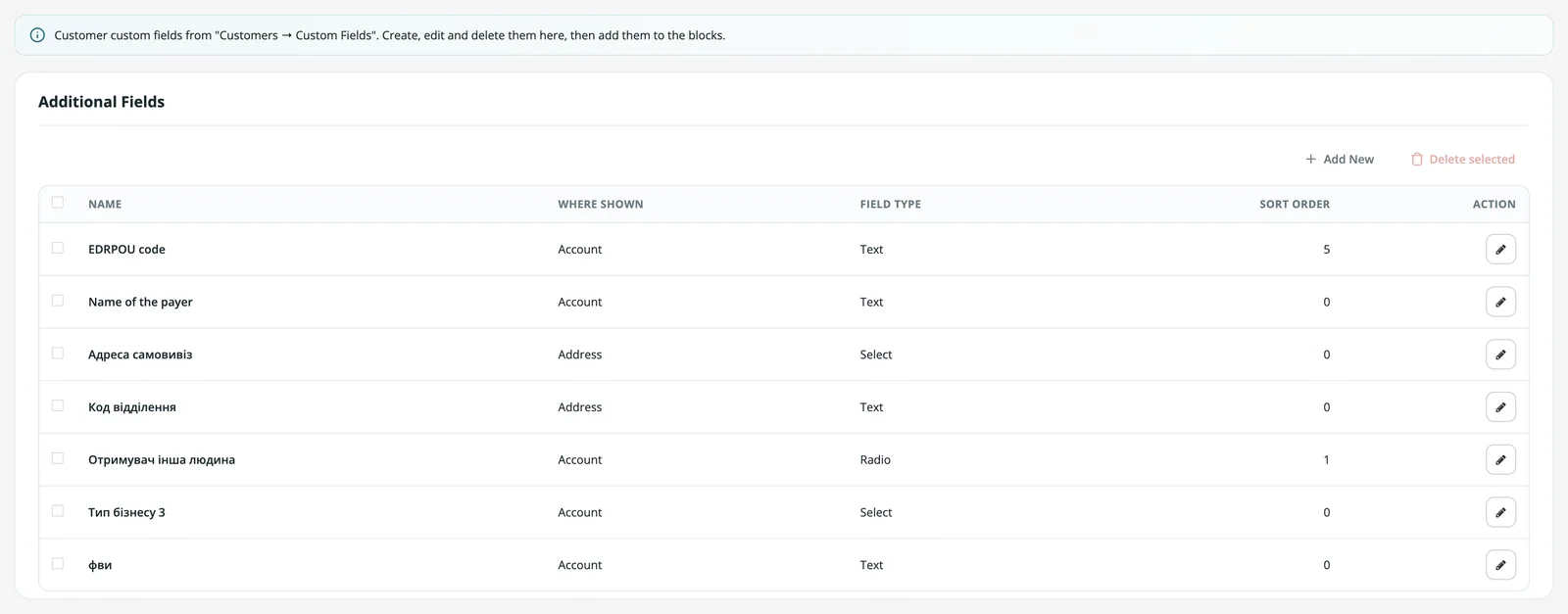Click Address cell in Код відділення row
This screenshot has height=614, width=1568.
(x=580, y=407)
